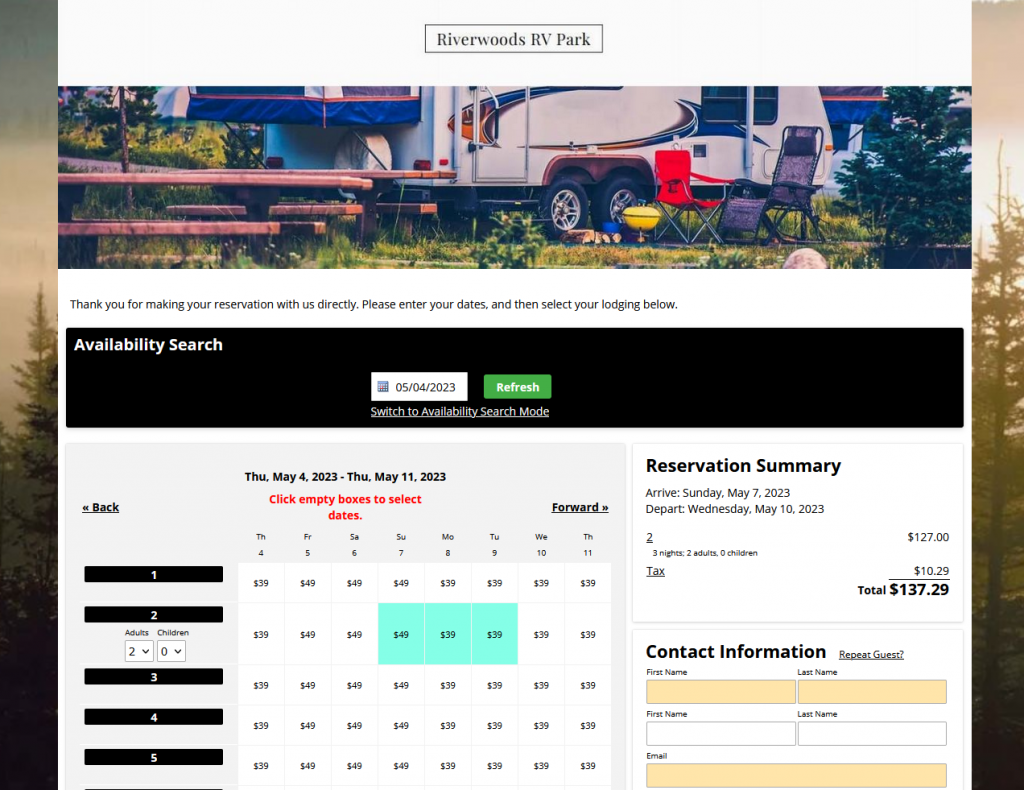Select site 3 black label bar
1024x790 pixels.
point(153,676)
